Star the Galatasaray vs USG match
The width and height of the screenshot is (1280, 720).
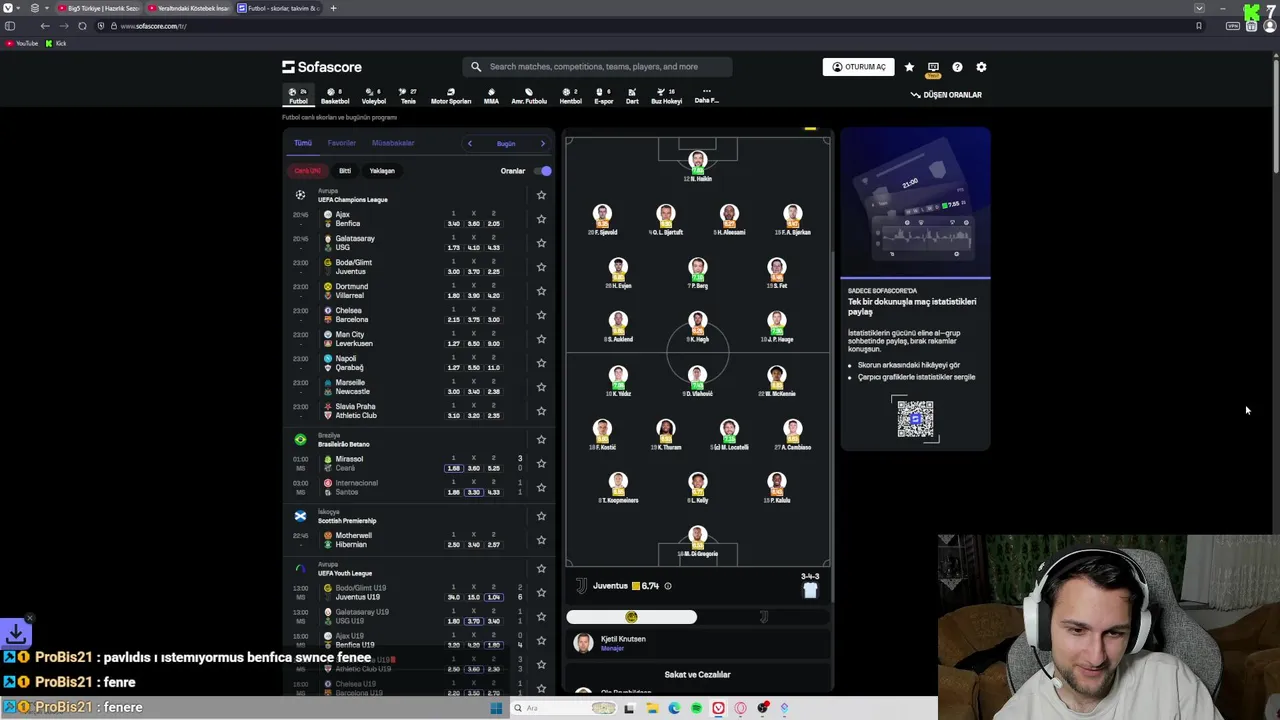(x=541, y=243)
